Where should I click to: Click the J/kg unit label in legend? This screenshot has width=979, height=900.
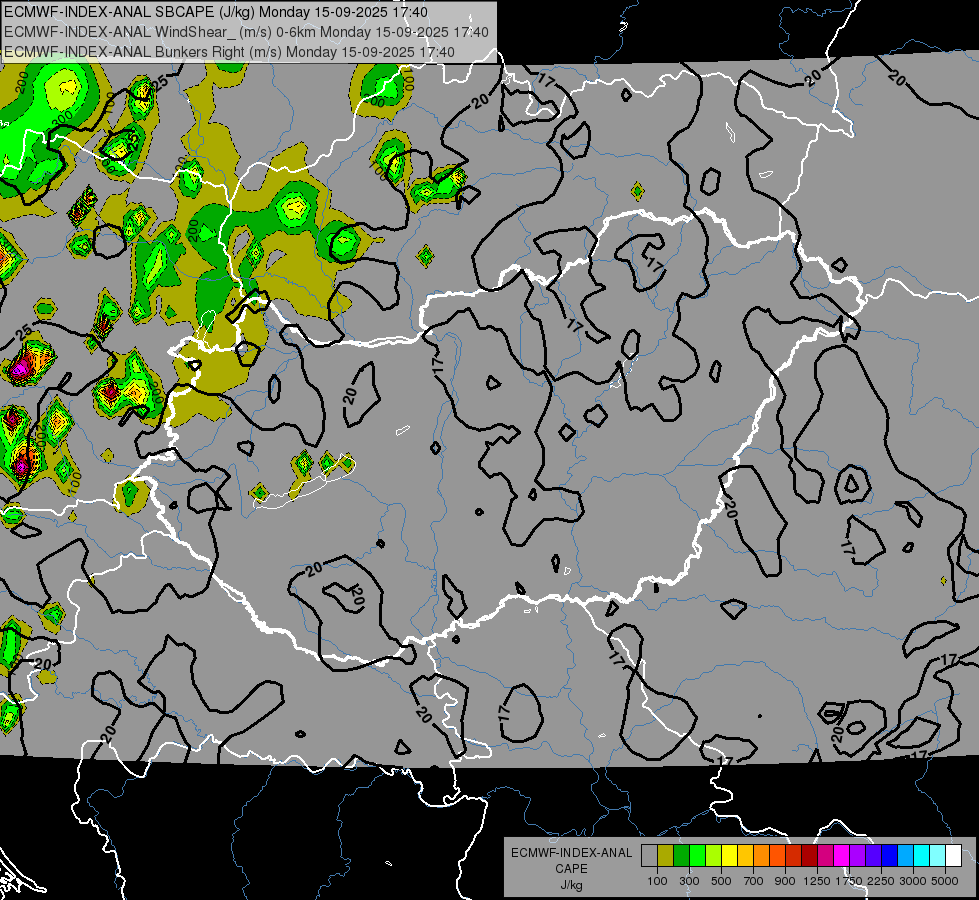point(571,885)
